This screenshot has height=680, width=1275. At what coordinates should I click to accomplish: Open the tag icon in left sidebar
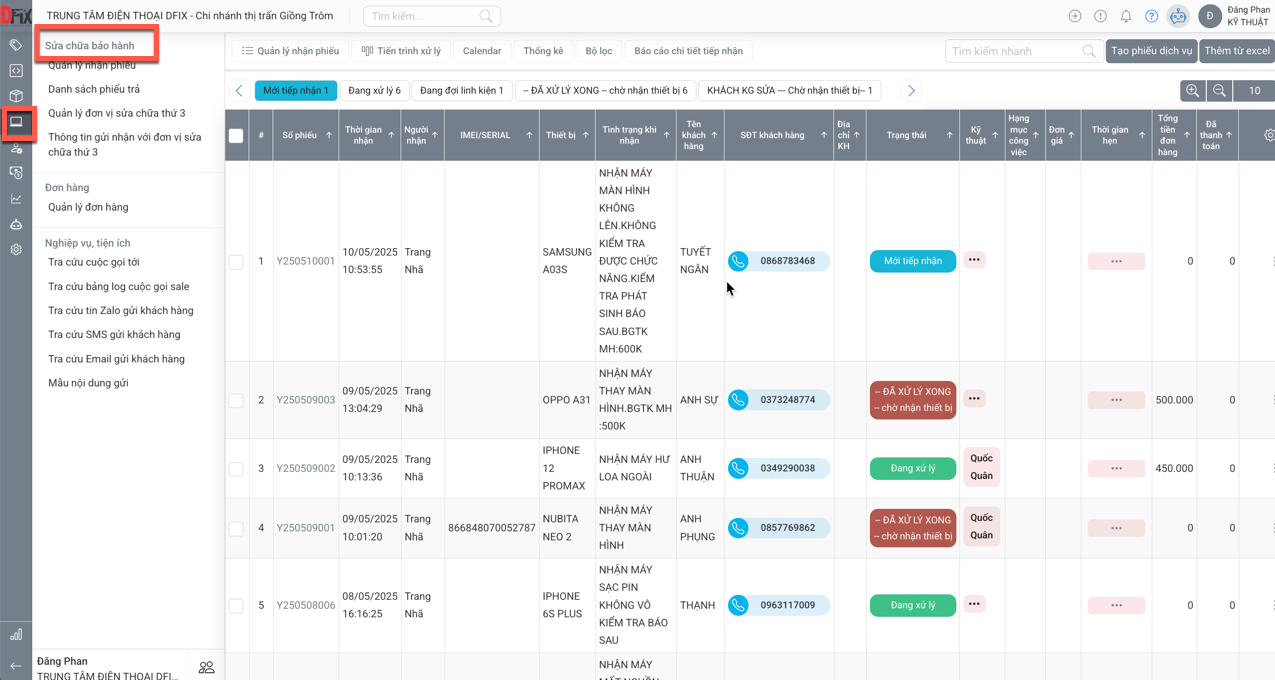pyautogui.click(x=16, y=45)
